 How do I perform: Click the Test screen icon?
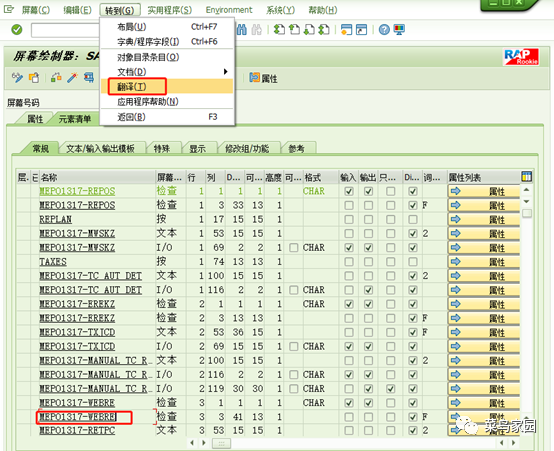point(89,77)
